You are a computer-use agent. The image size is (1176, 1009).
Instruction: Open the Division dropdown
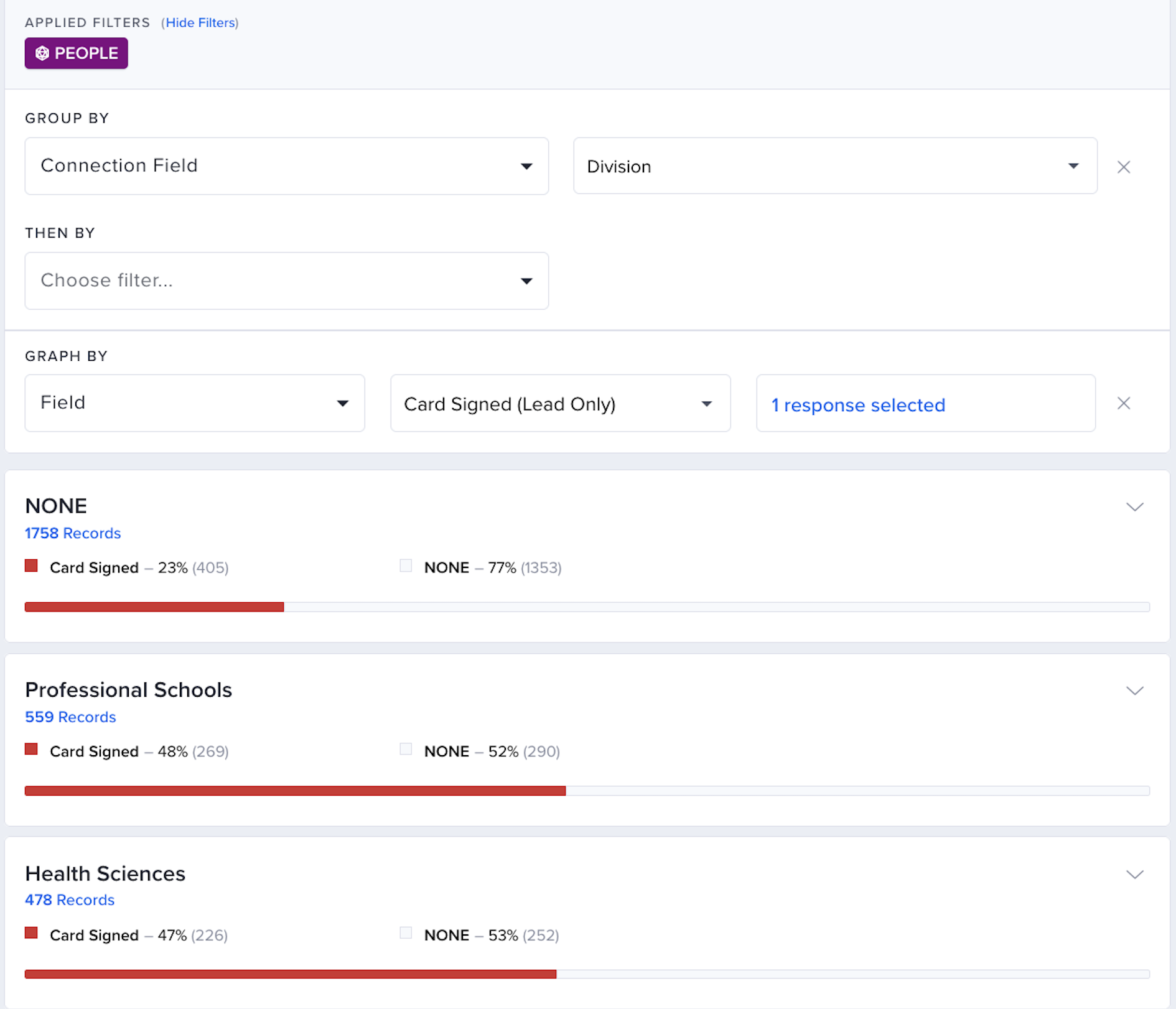(x=835, y=166)
